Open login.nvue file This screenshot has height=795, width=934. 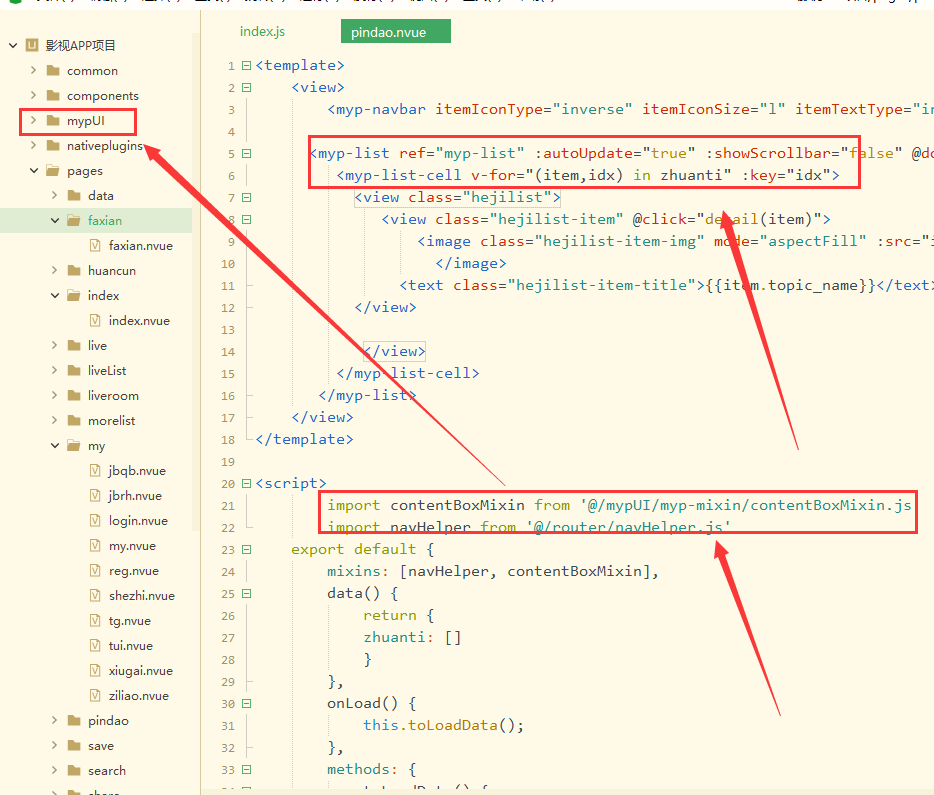(138, 520)
